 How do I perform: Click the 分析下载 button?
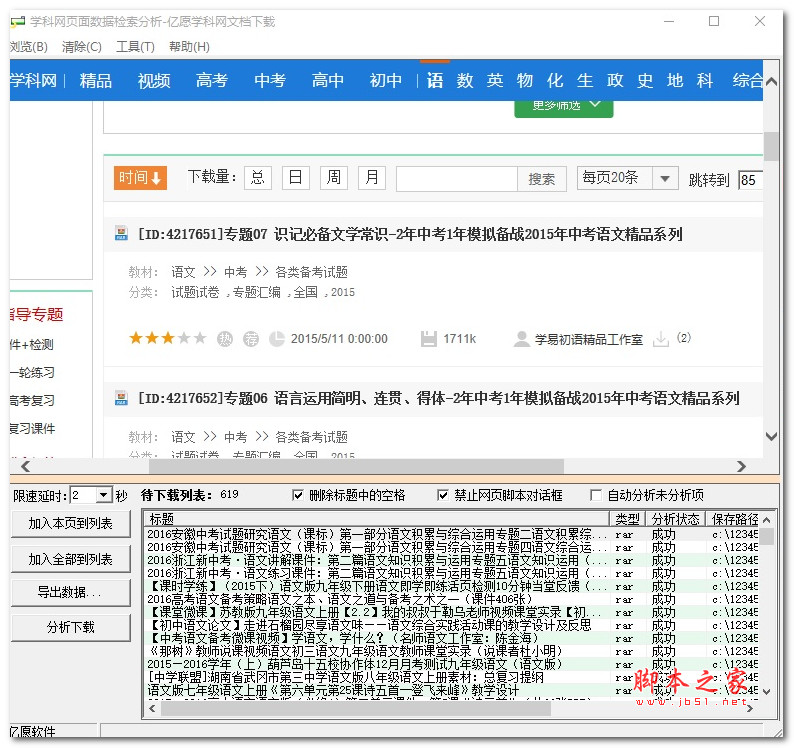pos(70,627)
